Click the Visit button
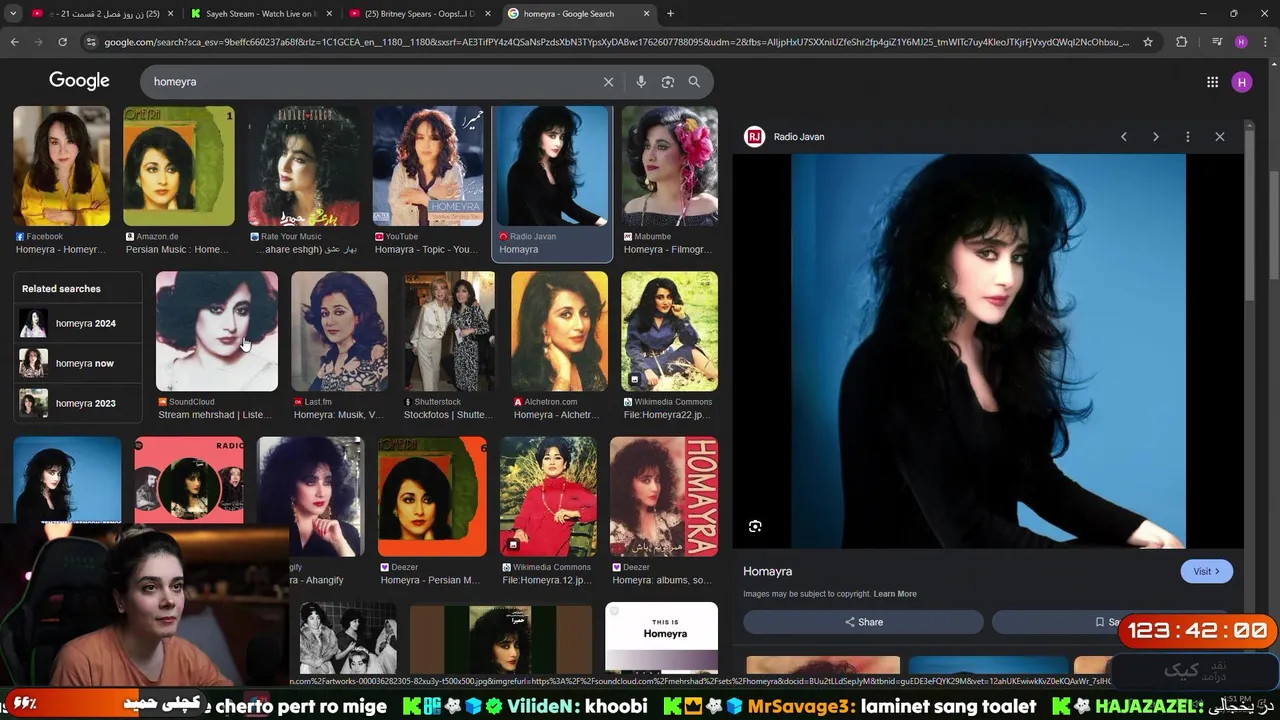This screenshot has height=720, width=1280. pos(1206,571)
